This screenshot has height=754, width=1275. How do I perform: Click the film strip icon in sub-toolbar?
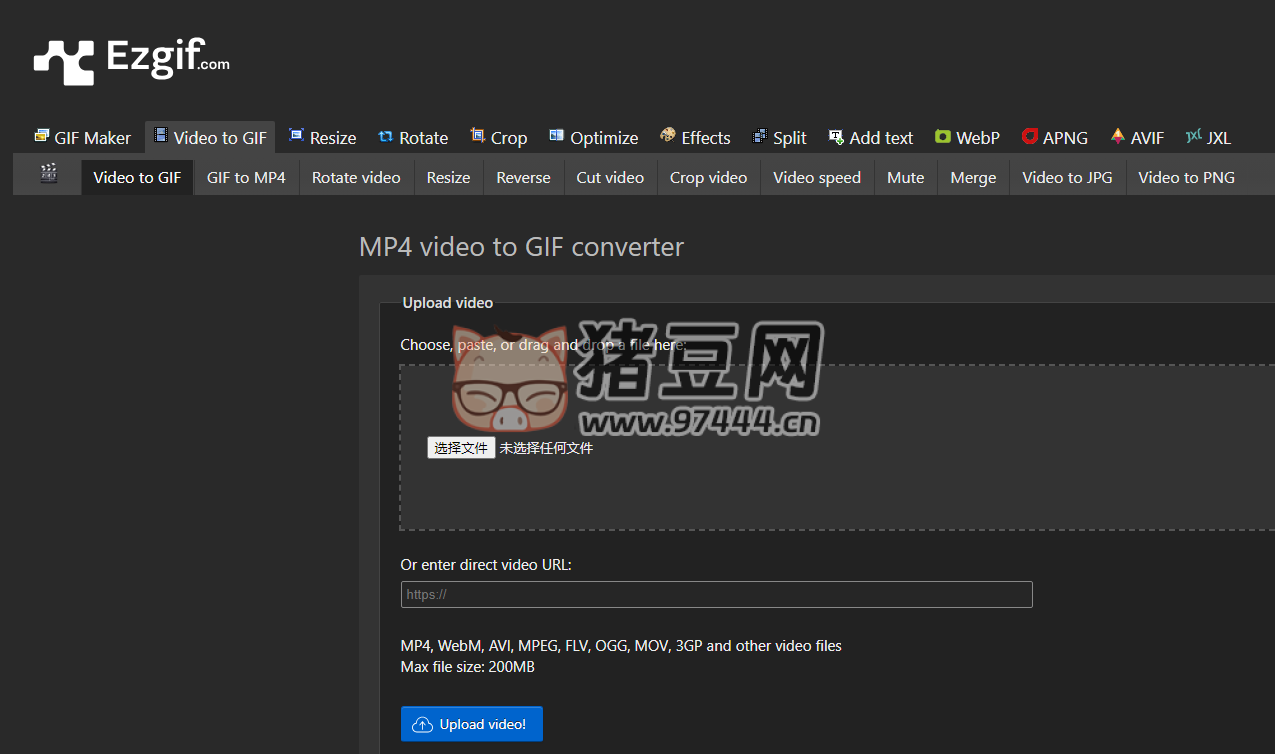click(x=48, y=176)
